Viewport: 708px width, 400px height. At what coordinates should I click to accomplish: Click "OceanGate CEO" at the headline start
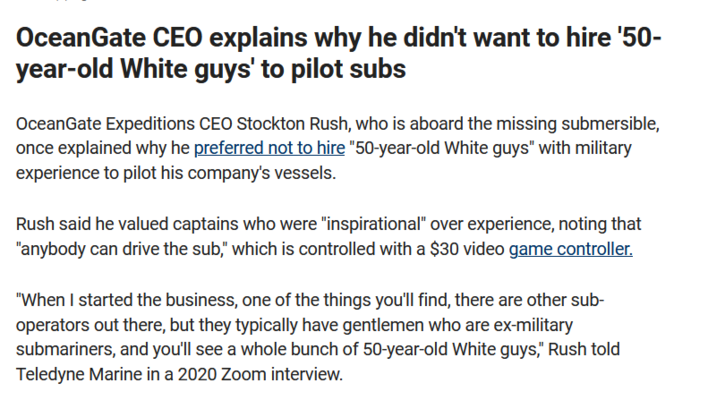pos(110,37)
